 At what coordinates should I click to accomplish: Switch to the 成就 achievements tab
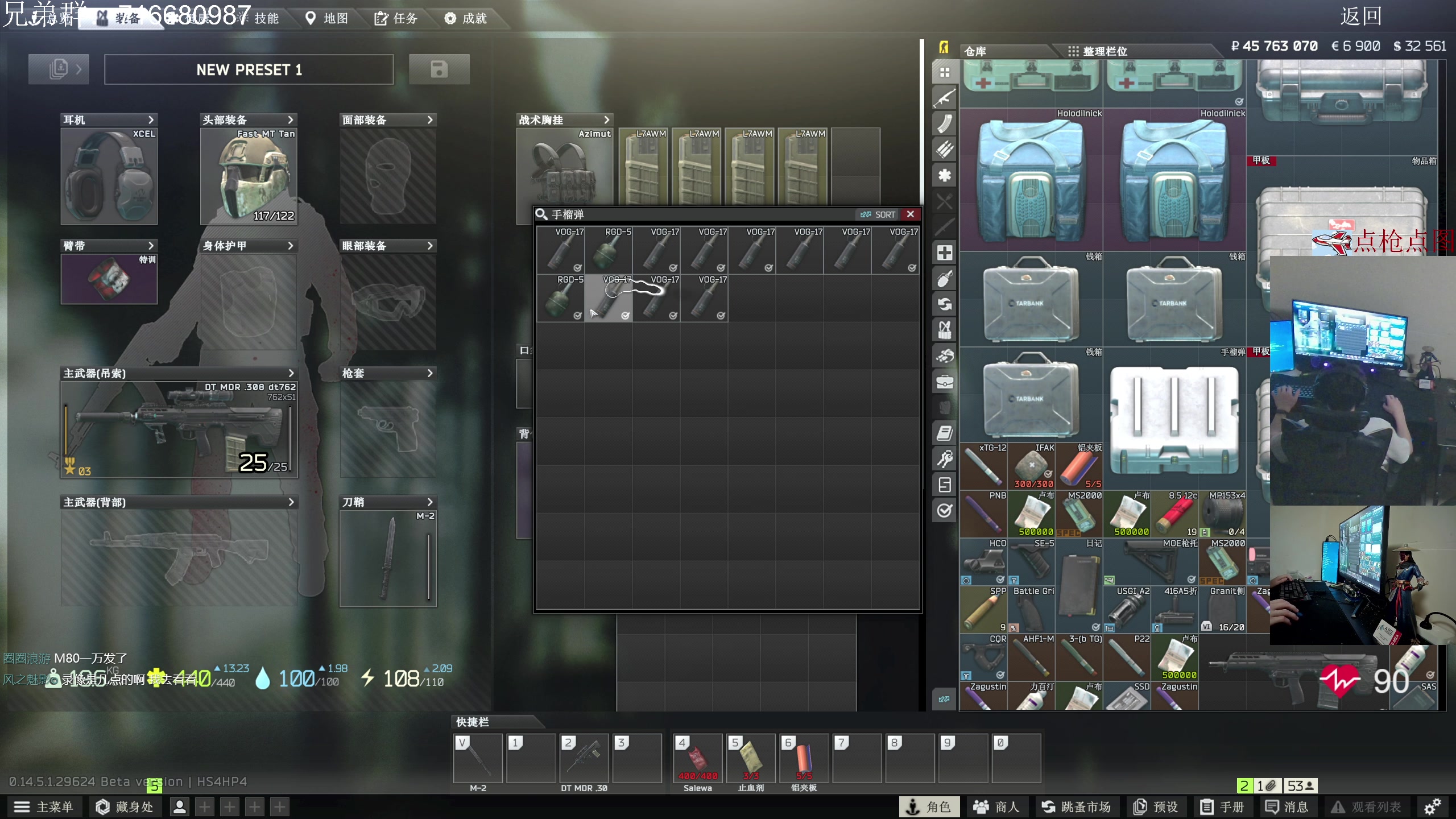[466, 18]
